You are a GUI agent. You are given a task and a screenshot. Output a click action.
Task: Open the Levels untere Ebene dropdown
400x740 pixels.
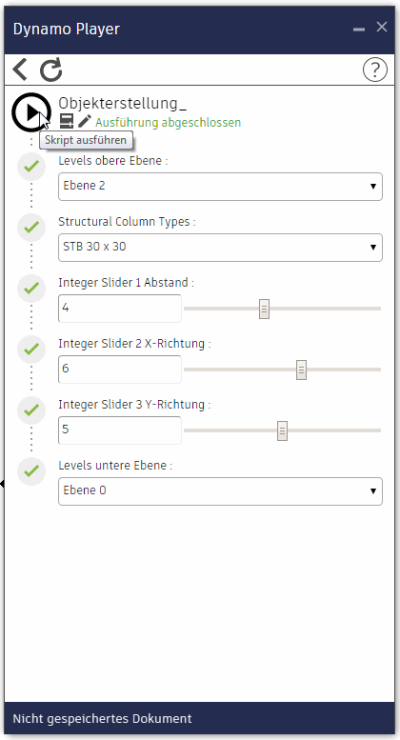point(220,491)
